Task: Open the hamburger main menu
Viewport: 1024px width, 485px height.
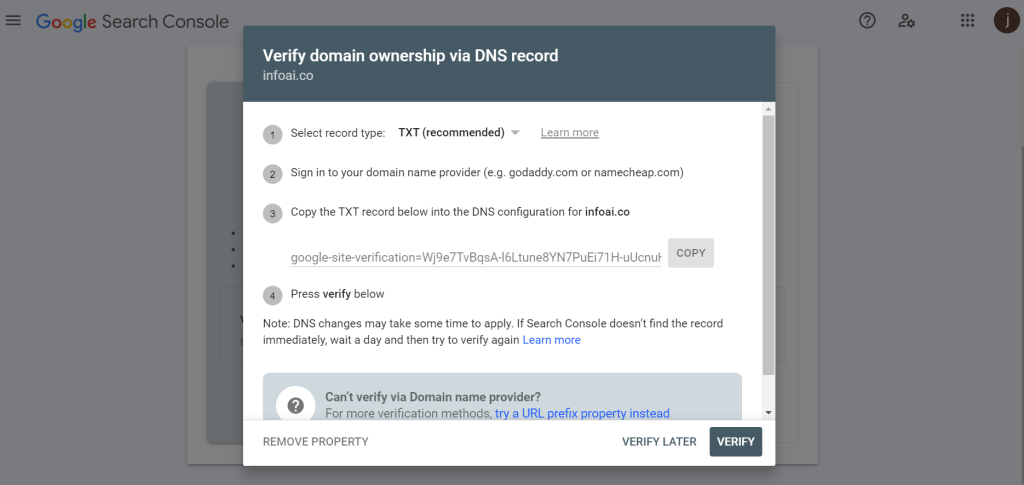Action: coord(13,20)
